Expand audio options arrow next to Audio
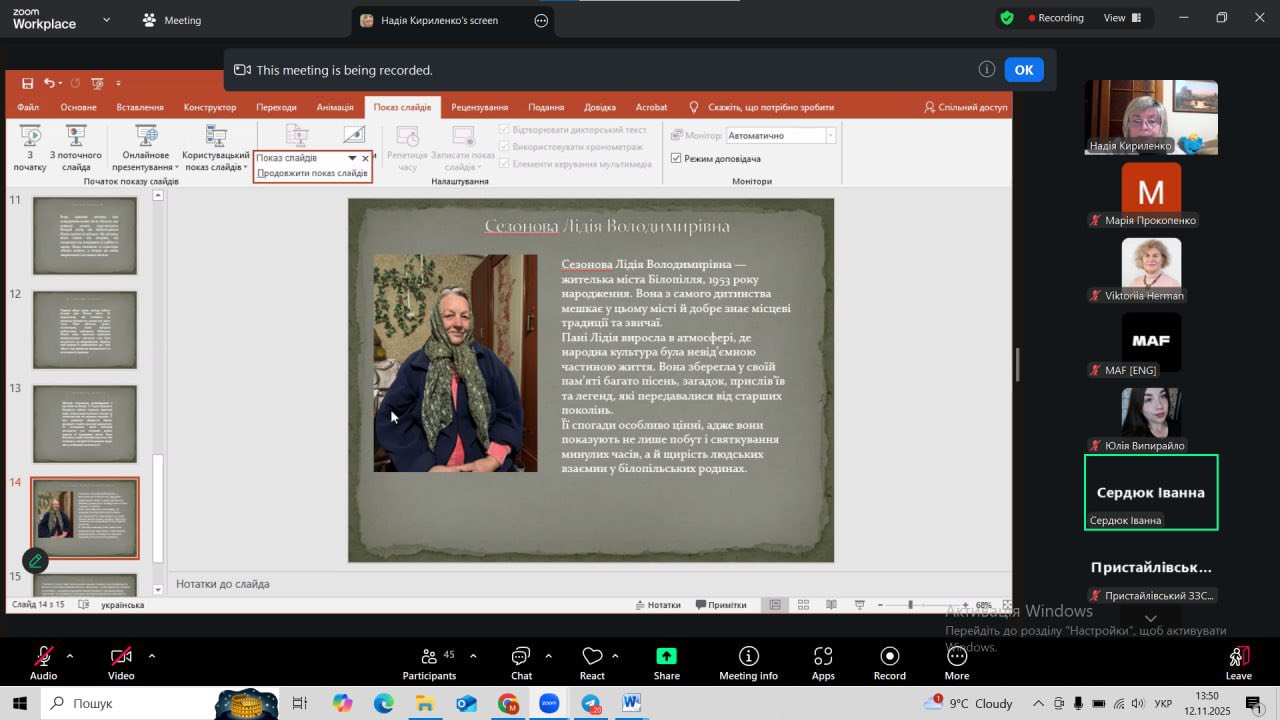The image size is (1280, 720). pyautogui.click(x=70, y=656)
